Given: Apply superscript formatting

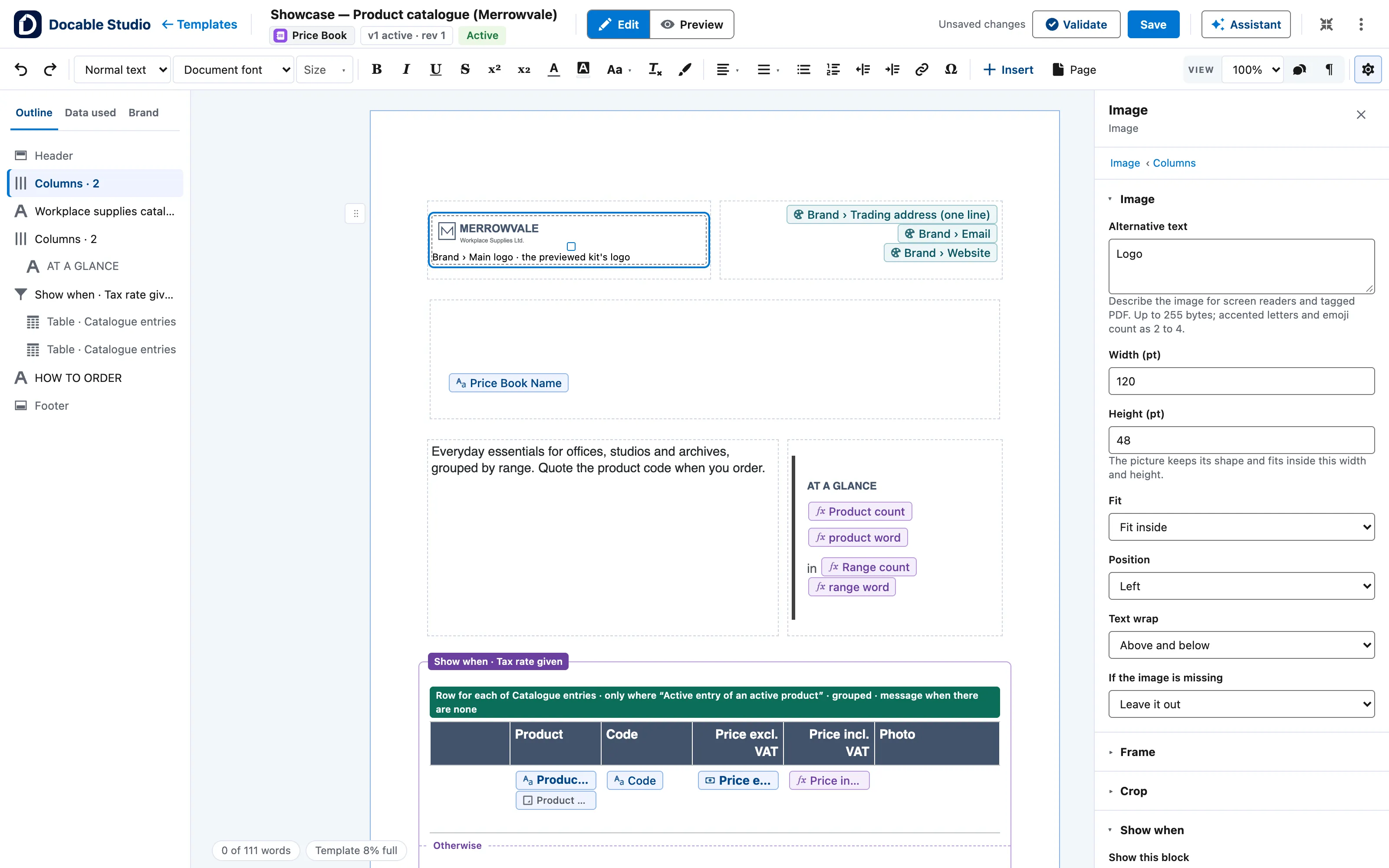Looking at the screenshot, I should tap(494, 69).
